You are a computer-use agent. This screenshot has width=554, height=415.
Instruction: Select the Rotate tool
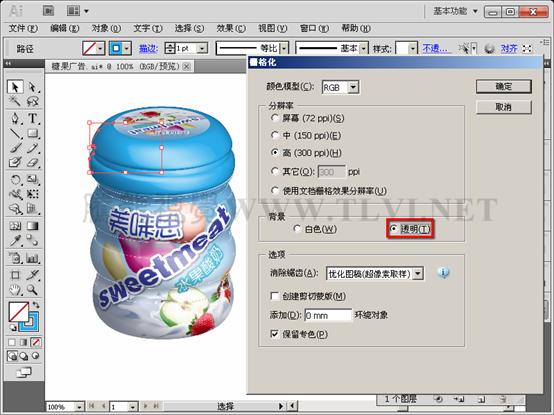[x=15, y=179]
